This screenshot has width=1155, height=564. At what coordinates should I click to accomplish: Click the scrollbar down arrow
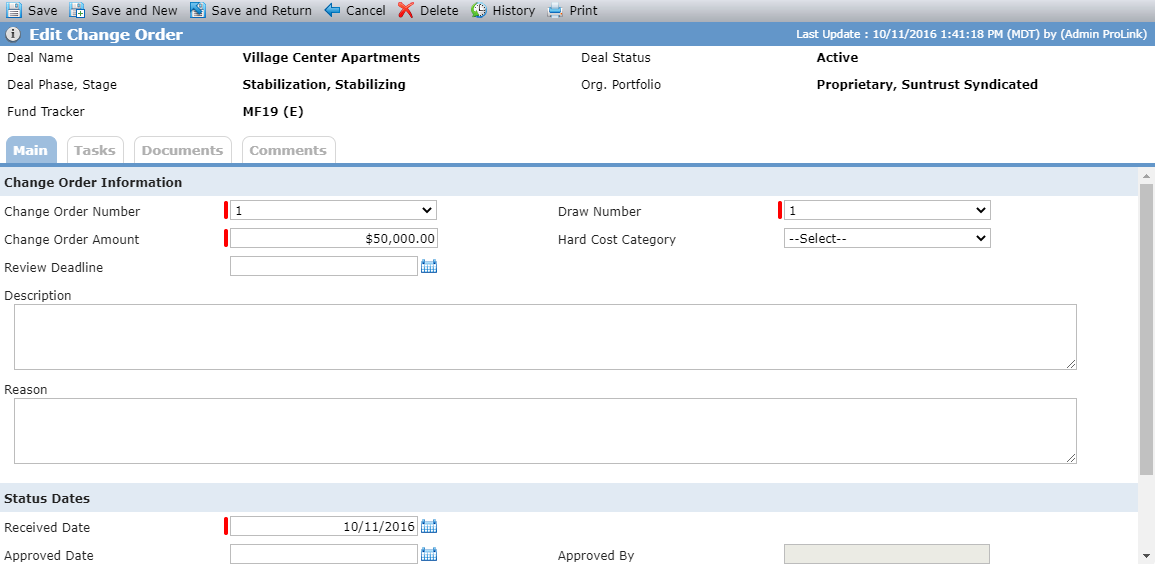tap(1147, 555)
